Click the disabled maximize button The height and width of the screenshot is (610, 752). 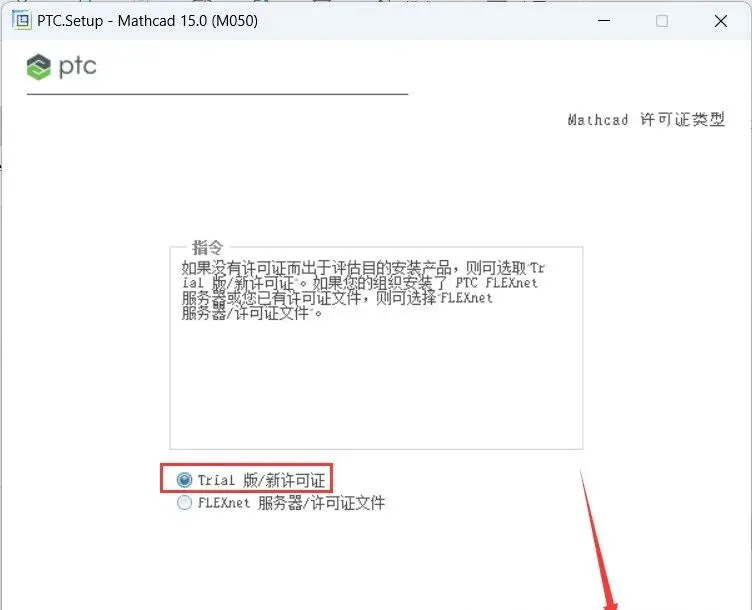pos(662,21)
